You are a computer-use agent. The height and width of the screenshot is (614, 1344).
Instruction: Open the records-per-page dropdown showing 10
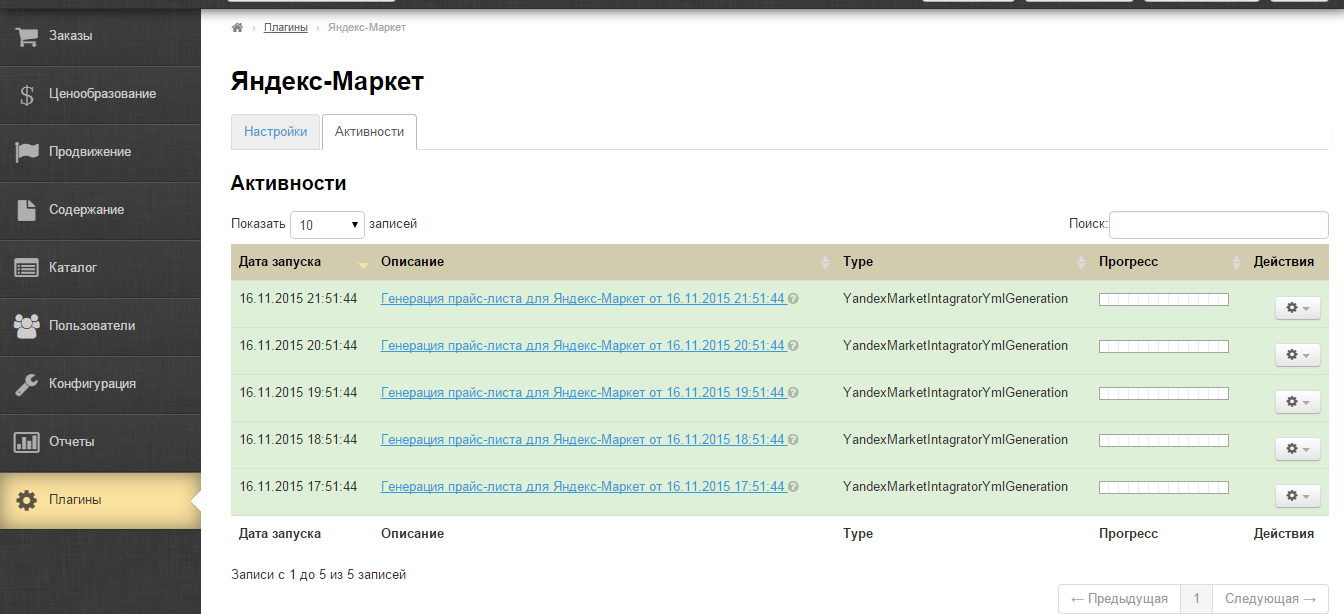327,225
